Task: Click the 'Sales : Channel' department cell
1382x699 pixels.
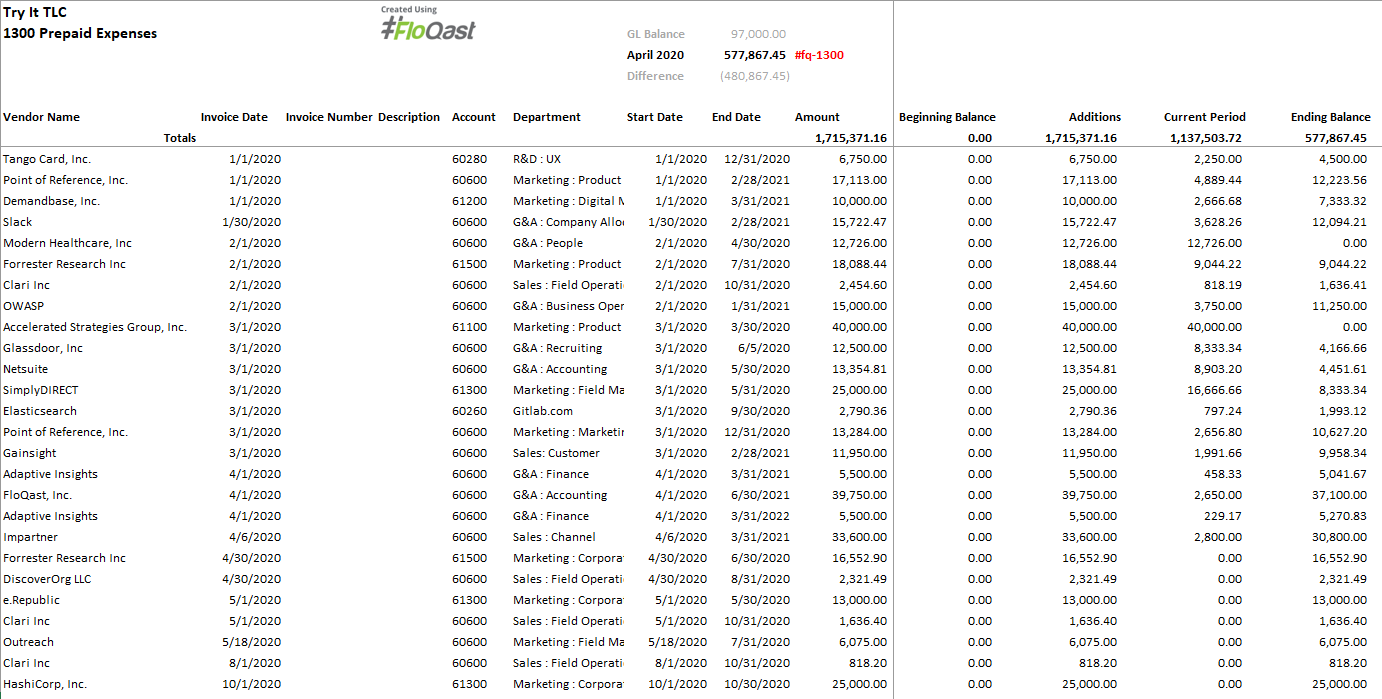Action: pos(554,537)
